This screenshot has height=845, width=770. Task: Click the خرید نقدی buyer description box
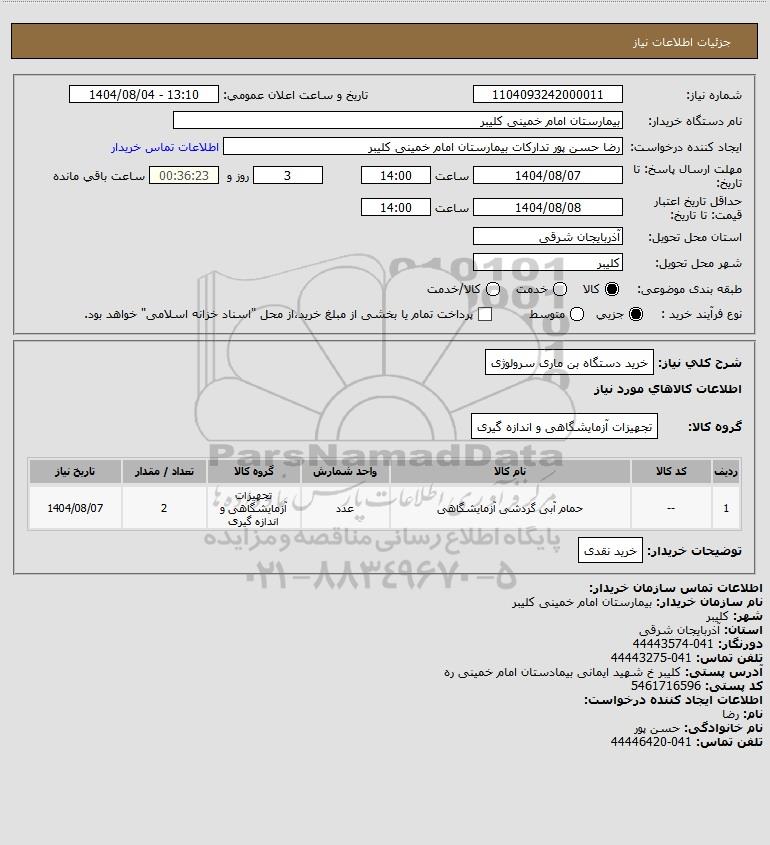pos(610,550)
